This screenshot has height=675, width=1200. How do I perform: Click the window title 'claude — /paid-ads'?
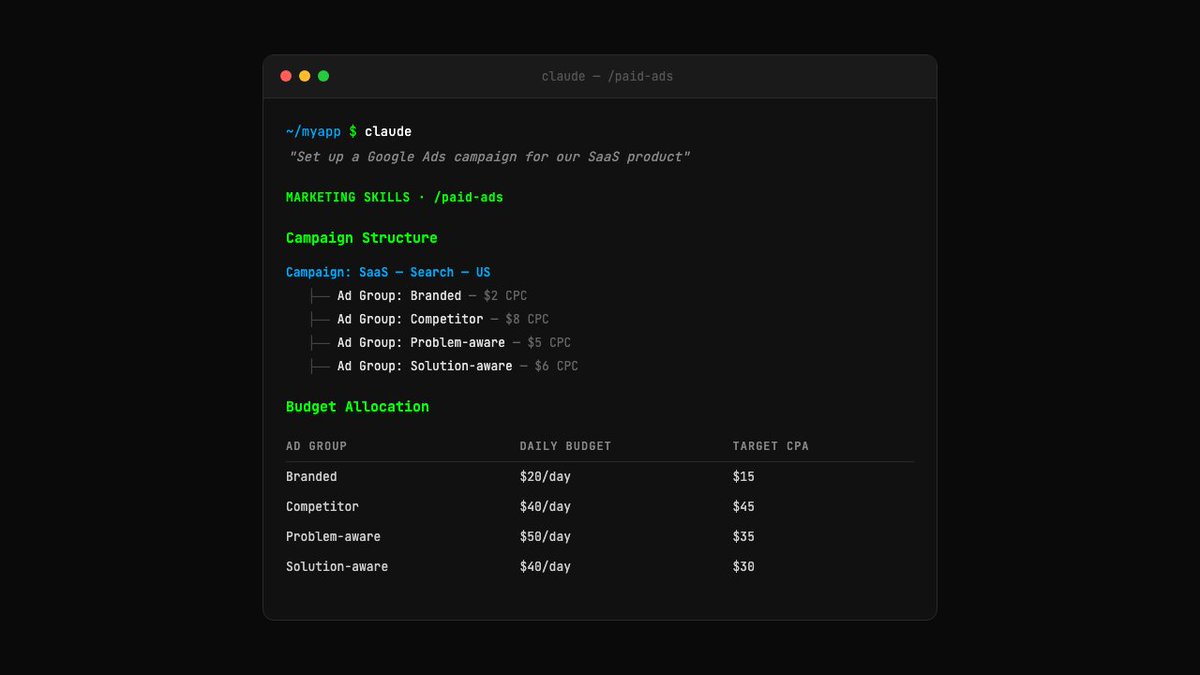(x=607, y=76)
